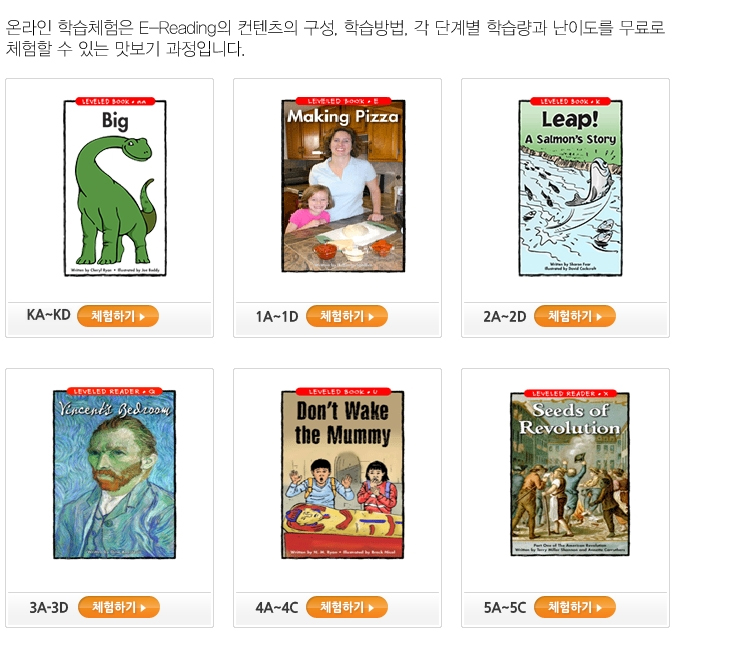Open the Big dinosaur book cover

point(115,187)
